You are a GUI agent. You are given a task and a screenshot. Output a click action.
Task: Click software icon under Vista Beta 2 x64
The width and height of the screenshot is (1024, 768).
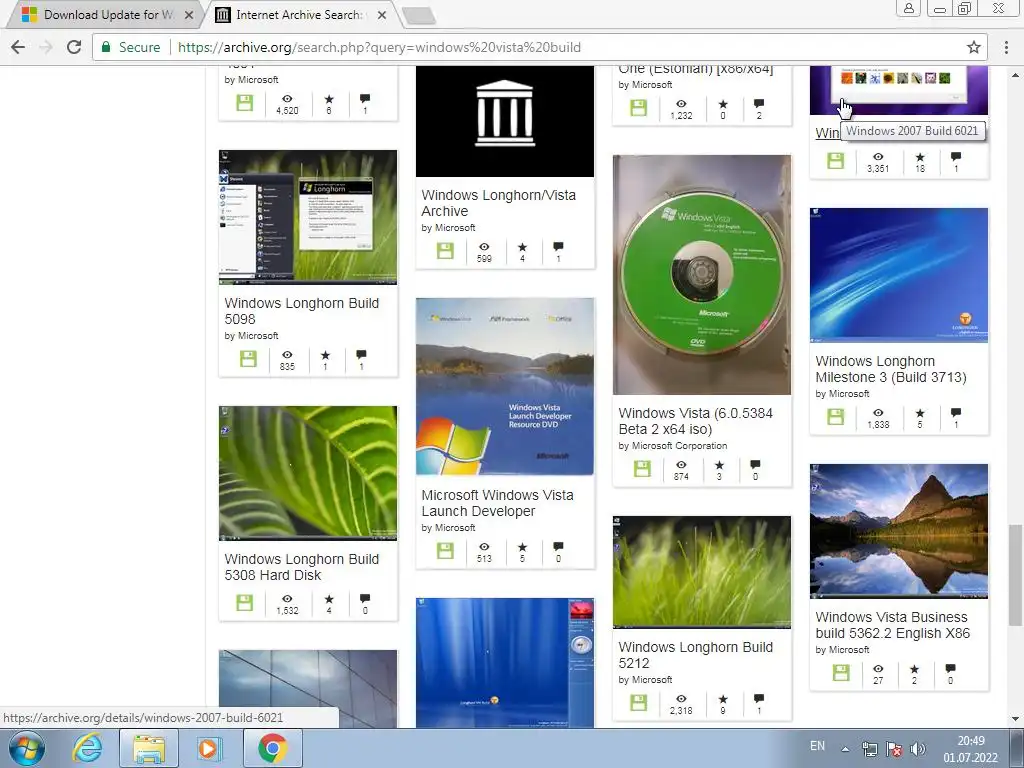point(643,469)
